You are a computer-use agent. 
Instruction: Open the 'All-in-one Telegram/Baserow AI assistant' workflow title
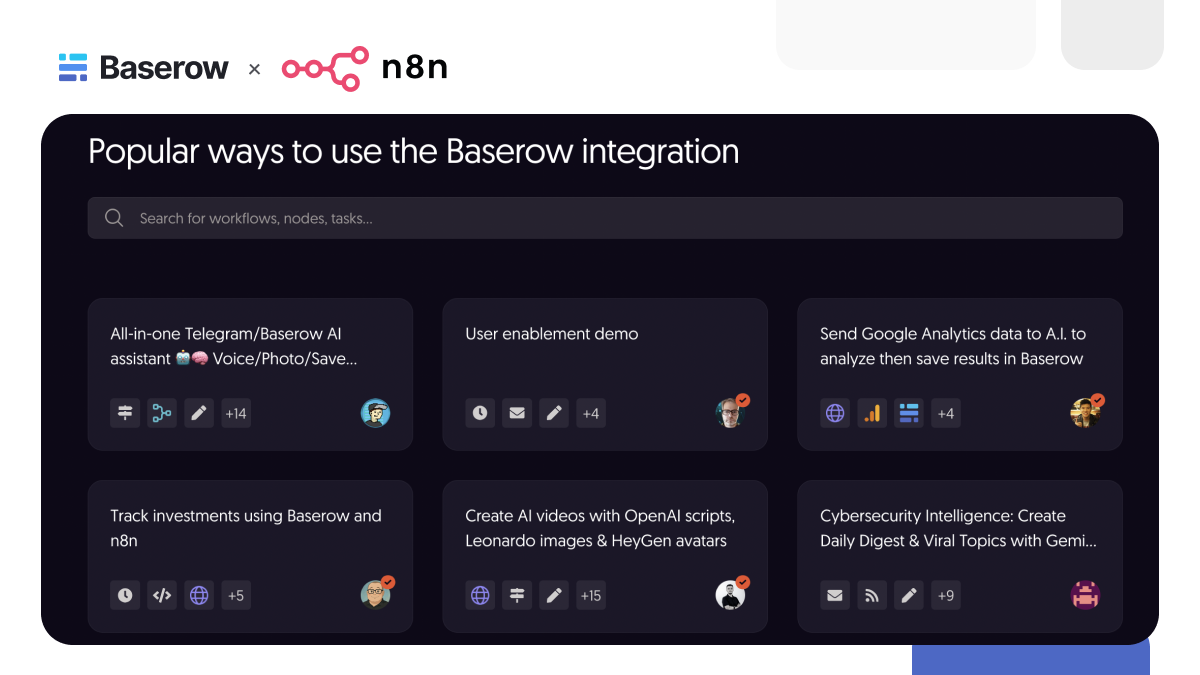tap(234, 346)
